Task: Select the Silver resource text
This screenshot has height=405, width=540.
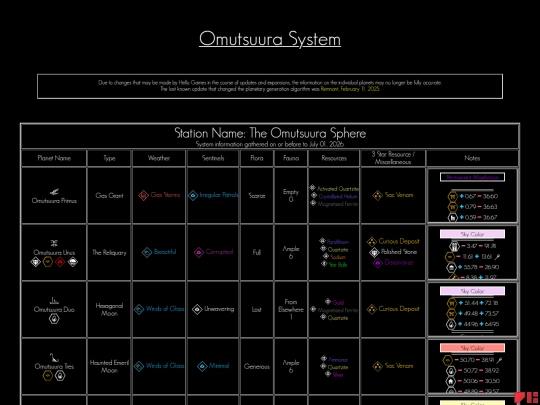Action: point(338,375)
